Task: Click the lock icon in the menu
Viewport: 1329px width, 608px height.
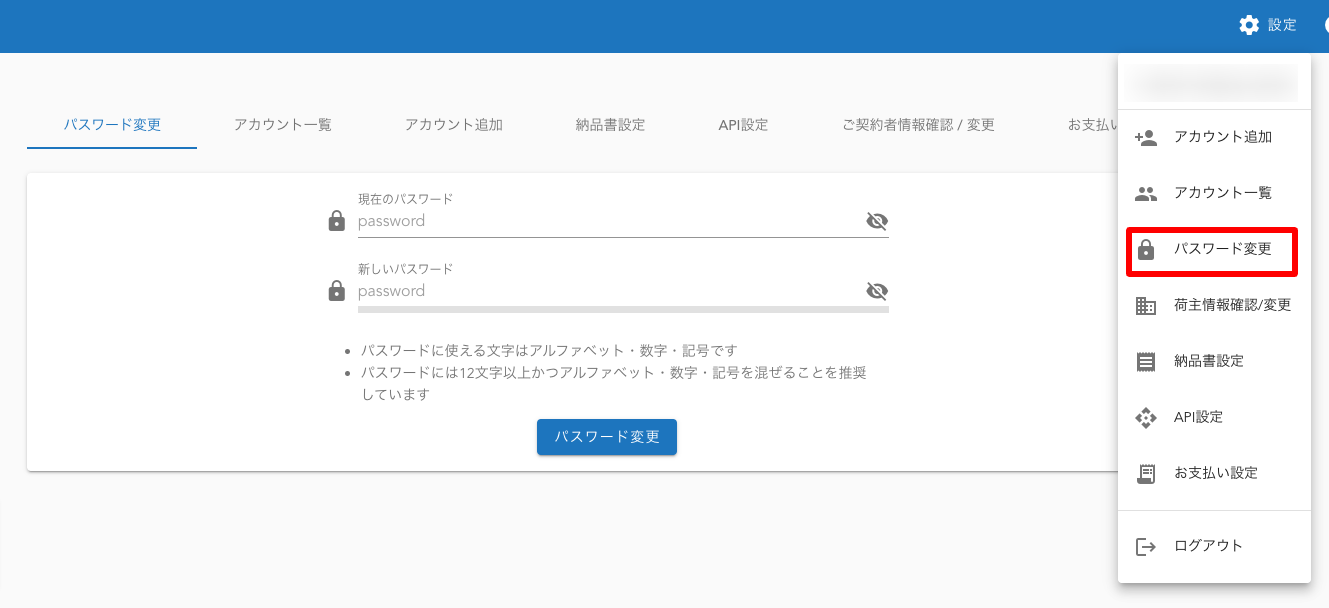Action: [1146, 250]
